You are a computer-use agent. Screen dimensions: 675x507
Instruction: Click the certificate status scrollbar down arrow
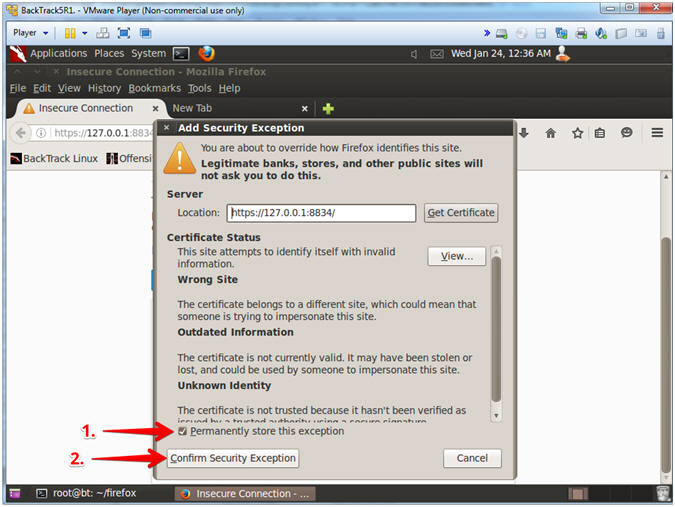coord(496,415)
